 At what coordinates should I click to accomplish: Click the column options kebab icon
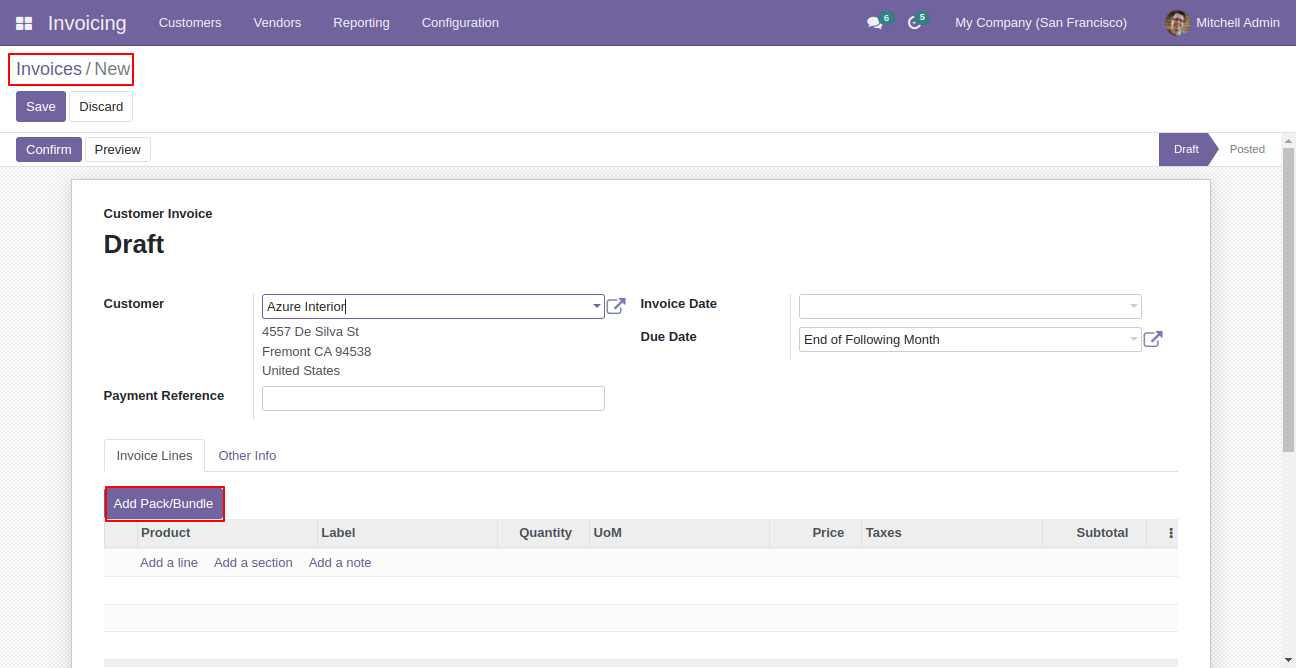click(x=1171, y=533)
